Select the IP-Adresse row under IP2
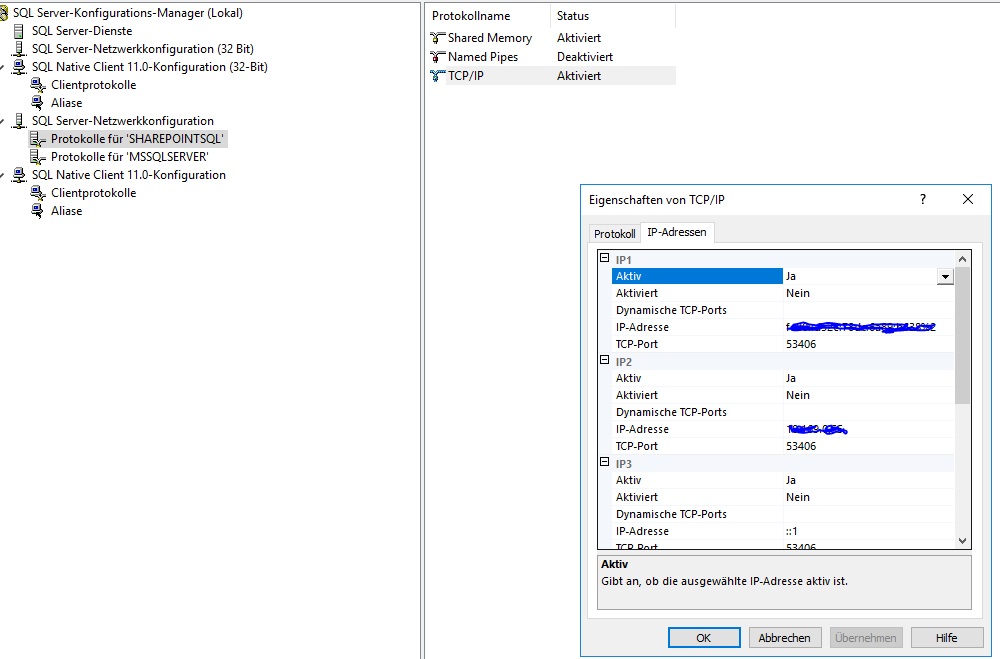The image size is (1000, 659). pos(783,429)
